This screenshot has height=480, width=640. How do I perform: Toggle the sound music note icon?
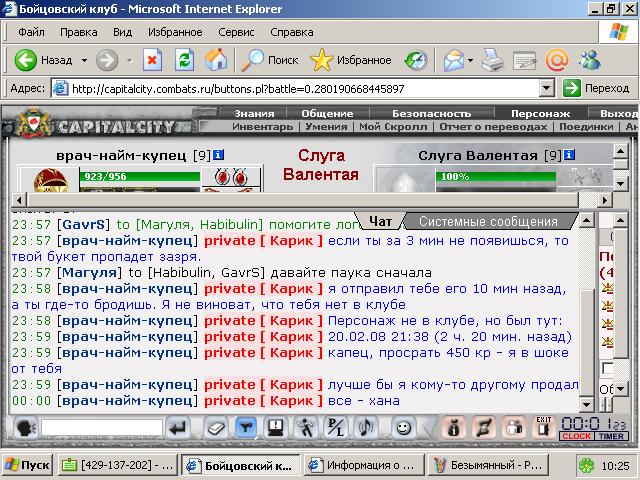[366, 428]
